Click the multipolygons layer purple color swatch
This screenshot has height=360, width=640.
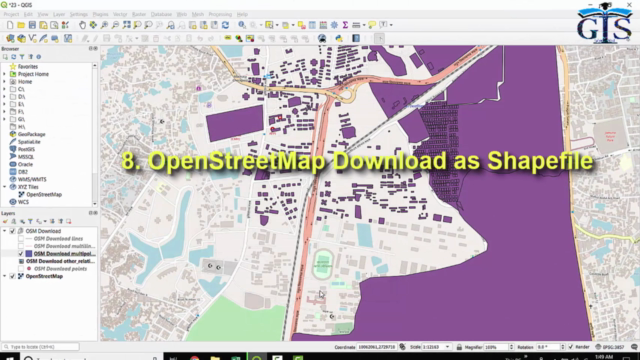(29, 254)
